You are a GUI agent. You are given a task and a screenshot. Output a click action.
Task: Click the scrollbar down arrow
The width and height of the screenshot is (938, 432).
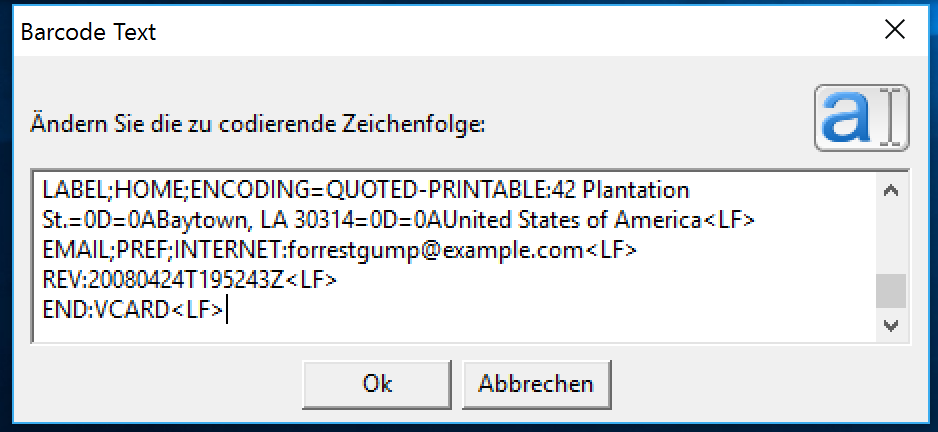[891, 326]
